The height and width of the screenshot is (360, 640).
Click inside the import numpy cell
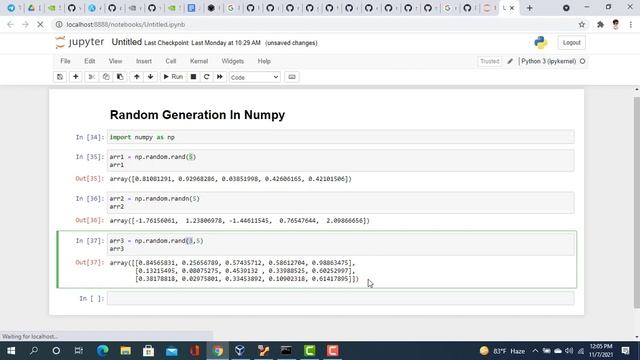pos(340,137)
